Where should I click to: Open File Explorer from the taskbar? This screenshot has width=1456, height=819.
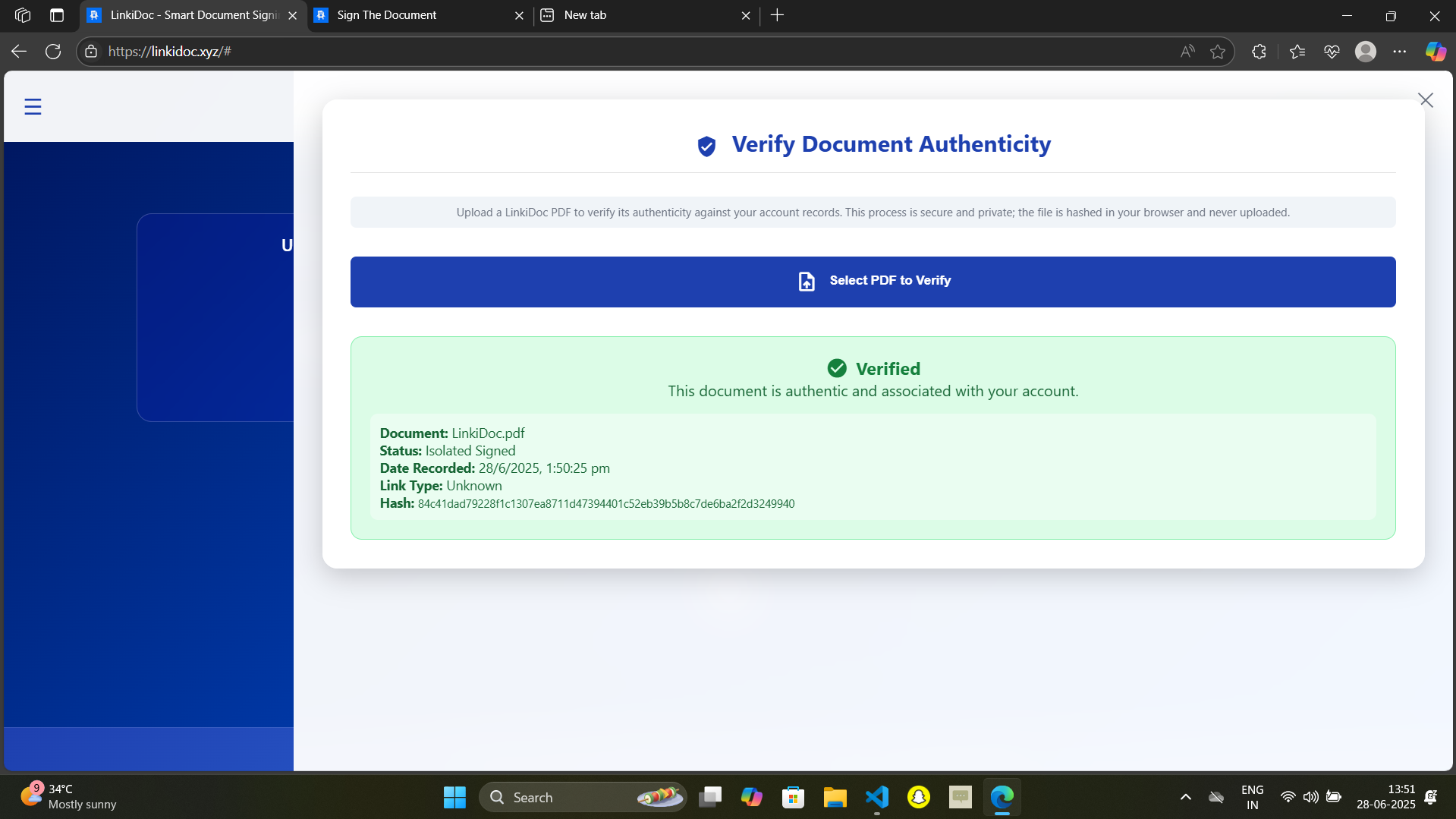tap(835, 797)
